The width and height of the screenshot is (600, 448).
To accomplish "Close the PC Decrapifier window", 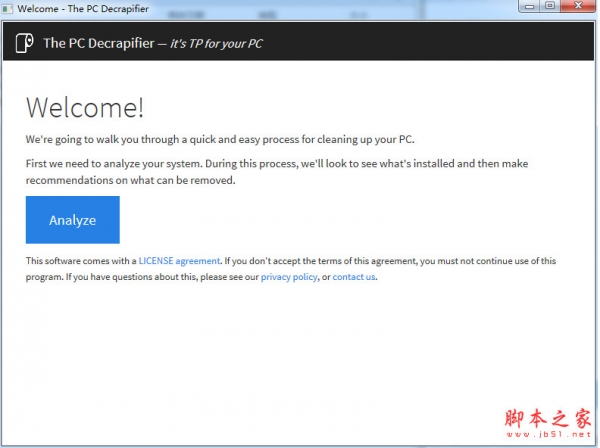I will tap(578, 6).
